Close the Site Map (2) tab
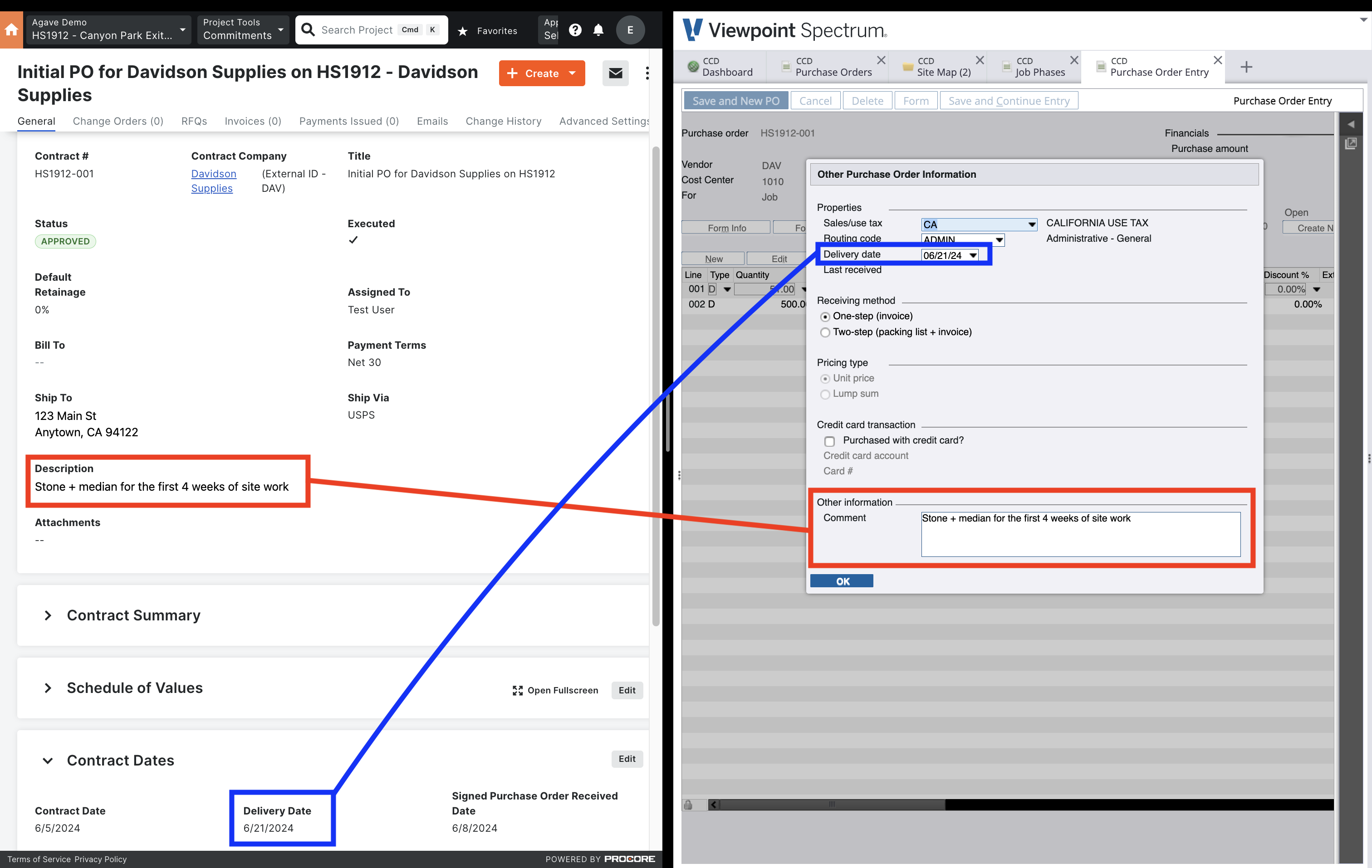 click(980, 60)
